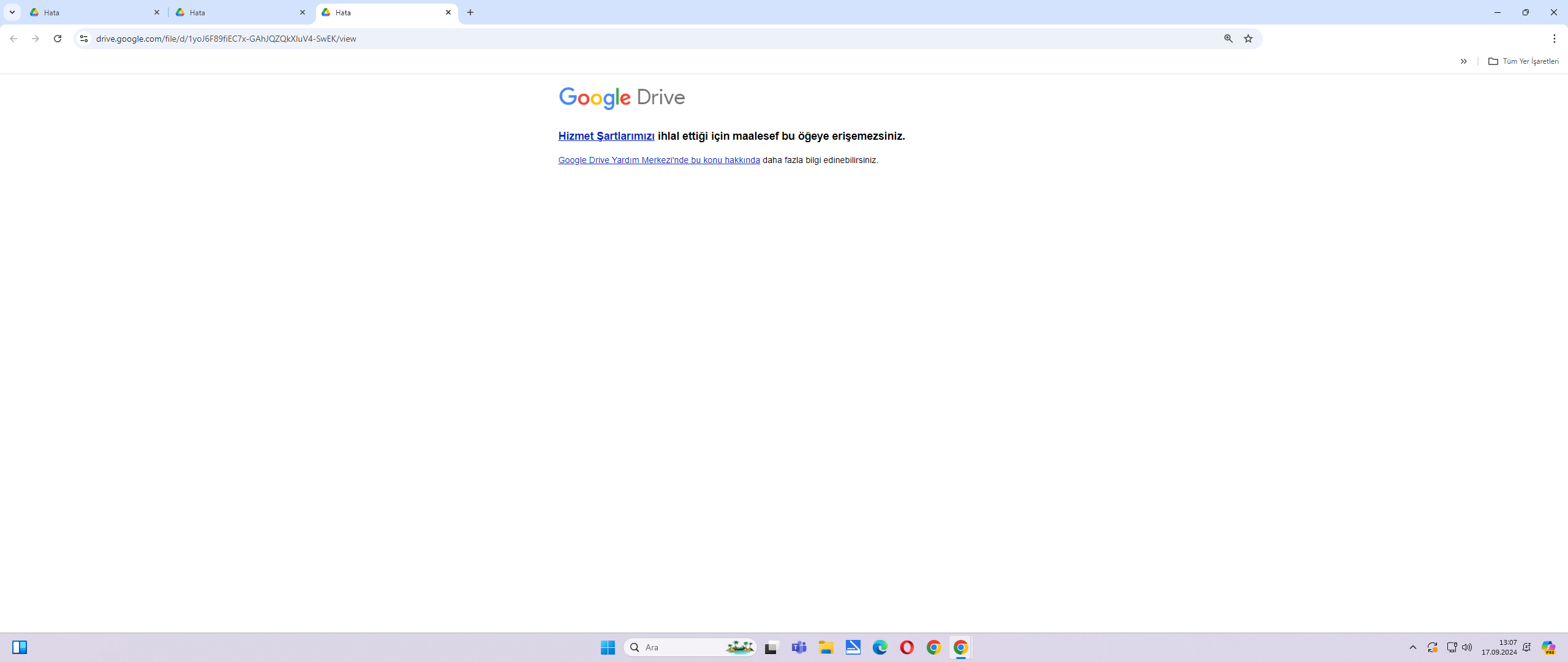Click the Google Drive logo
The height and width of the screenshot is (662, 1568).
pos(622,98)
